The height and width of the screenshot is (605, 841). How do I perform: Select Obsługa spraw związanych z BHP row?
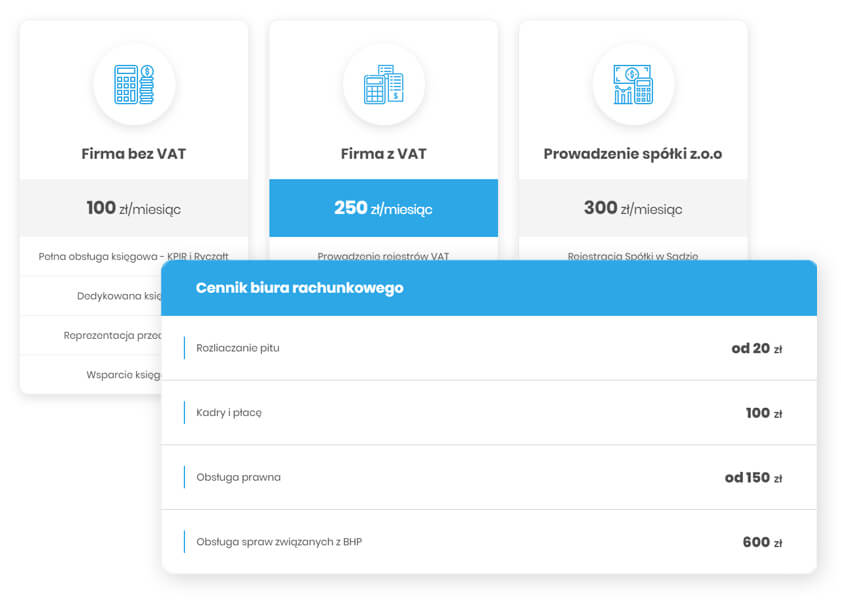click(x=489, y=542)
